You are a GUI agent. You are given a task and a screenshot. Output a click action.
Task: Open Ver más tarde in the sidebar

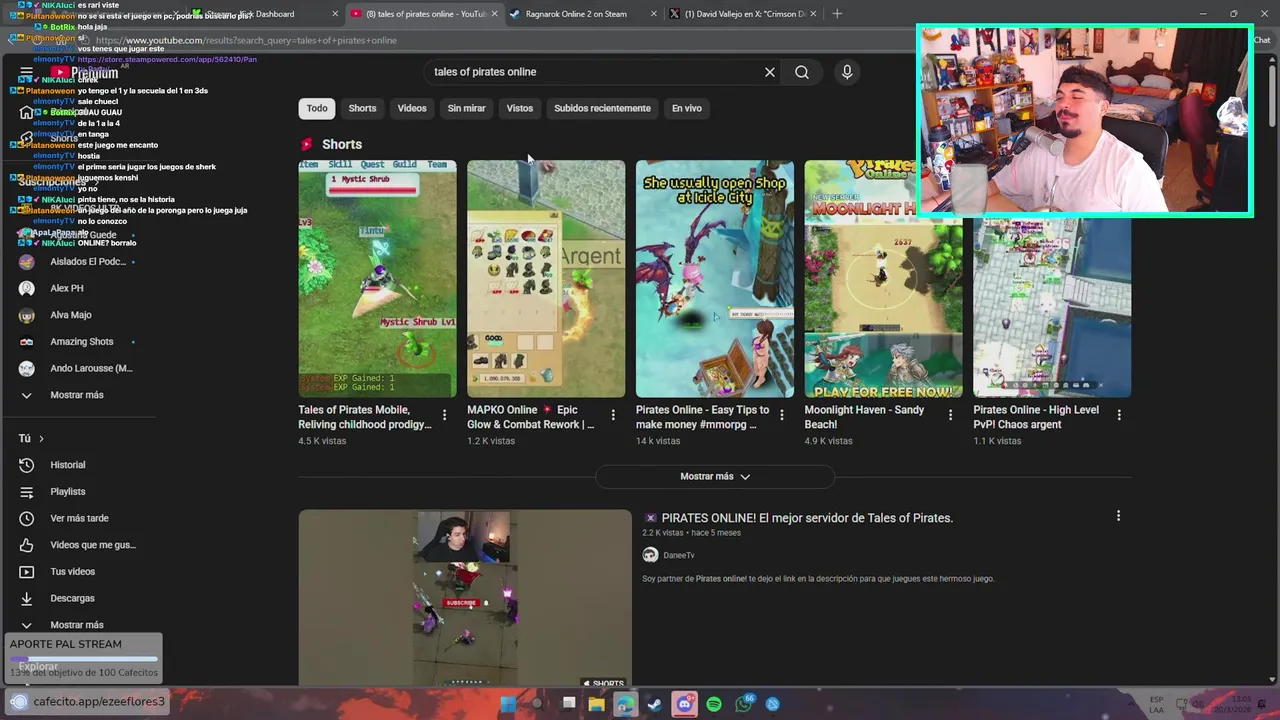point(77,518)
